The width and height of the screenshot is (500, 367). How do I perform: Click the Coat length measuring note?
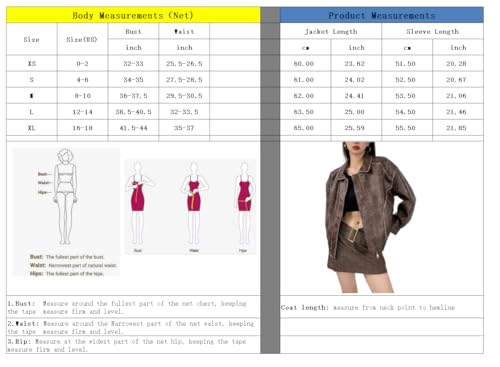tap(368, 307)
